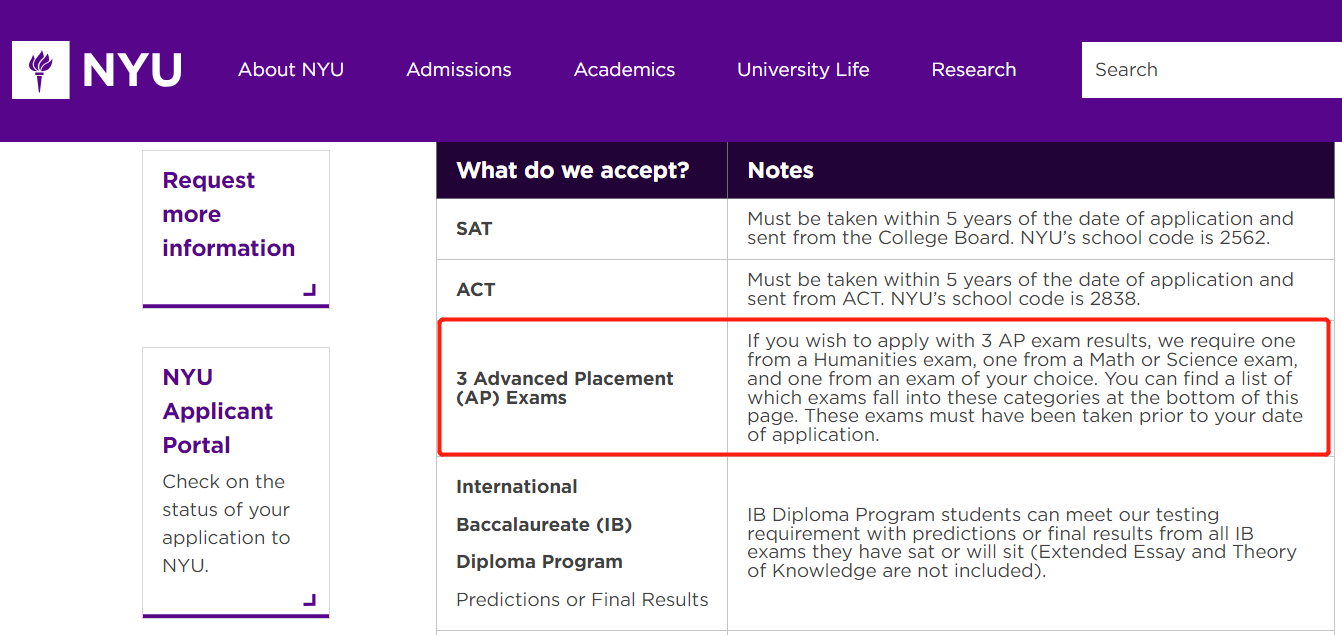Click the NYU torch logo icon
Screen dimensions: 1342x635
pos(41,70)
